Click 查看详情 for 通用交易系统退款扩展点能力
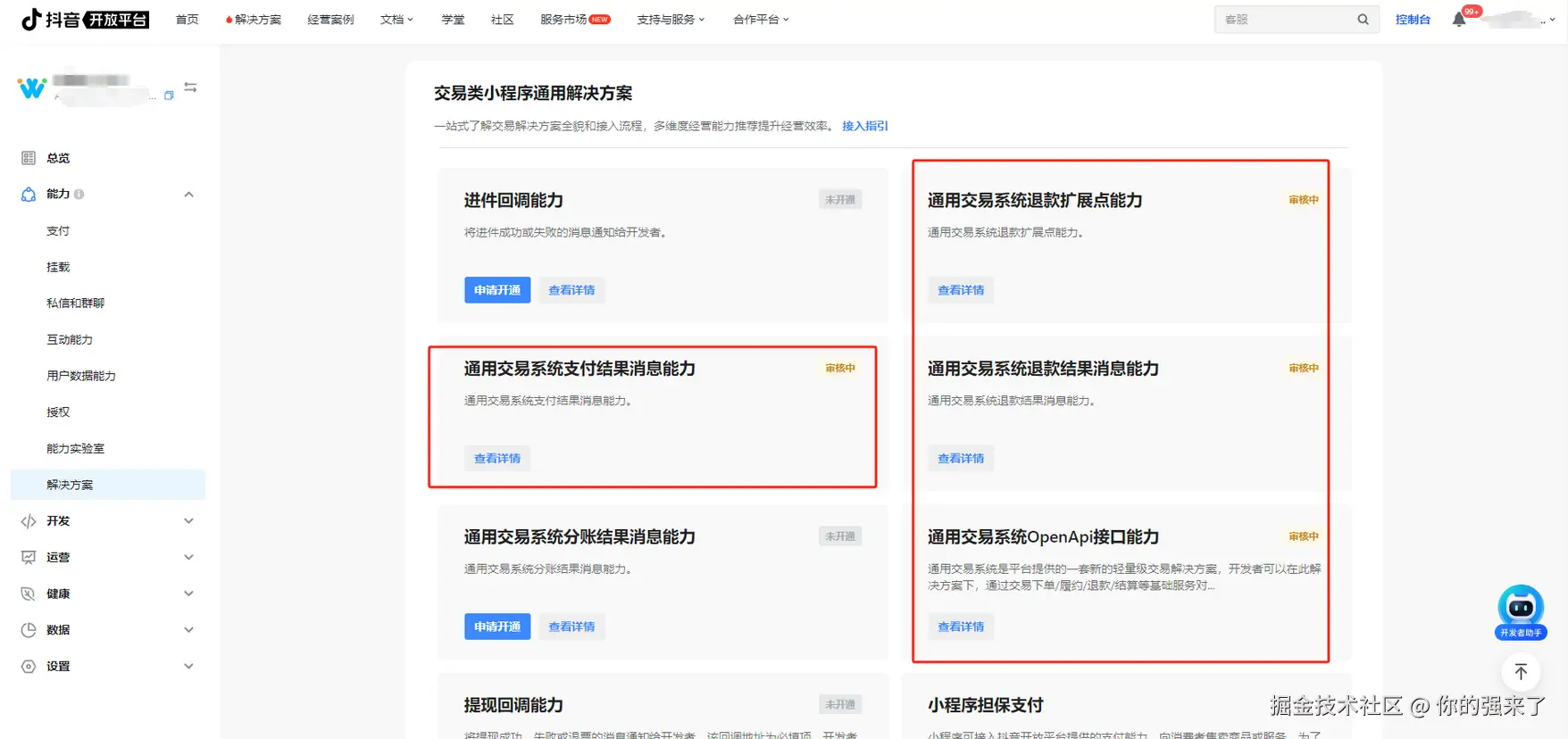This screenshot has width=1568, height=739. pos(961,290)
